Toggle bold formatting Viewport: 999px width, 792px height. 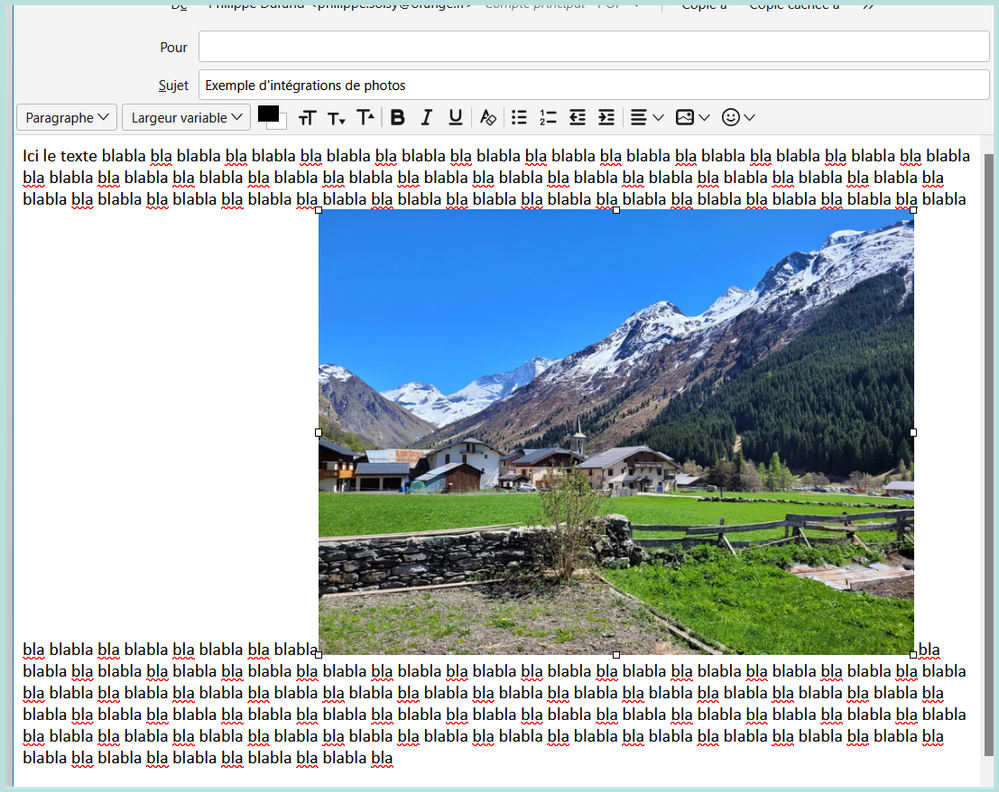coord(398,118)
